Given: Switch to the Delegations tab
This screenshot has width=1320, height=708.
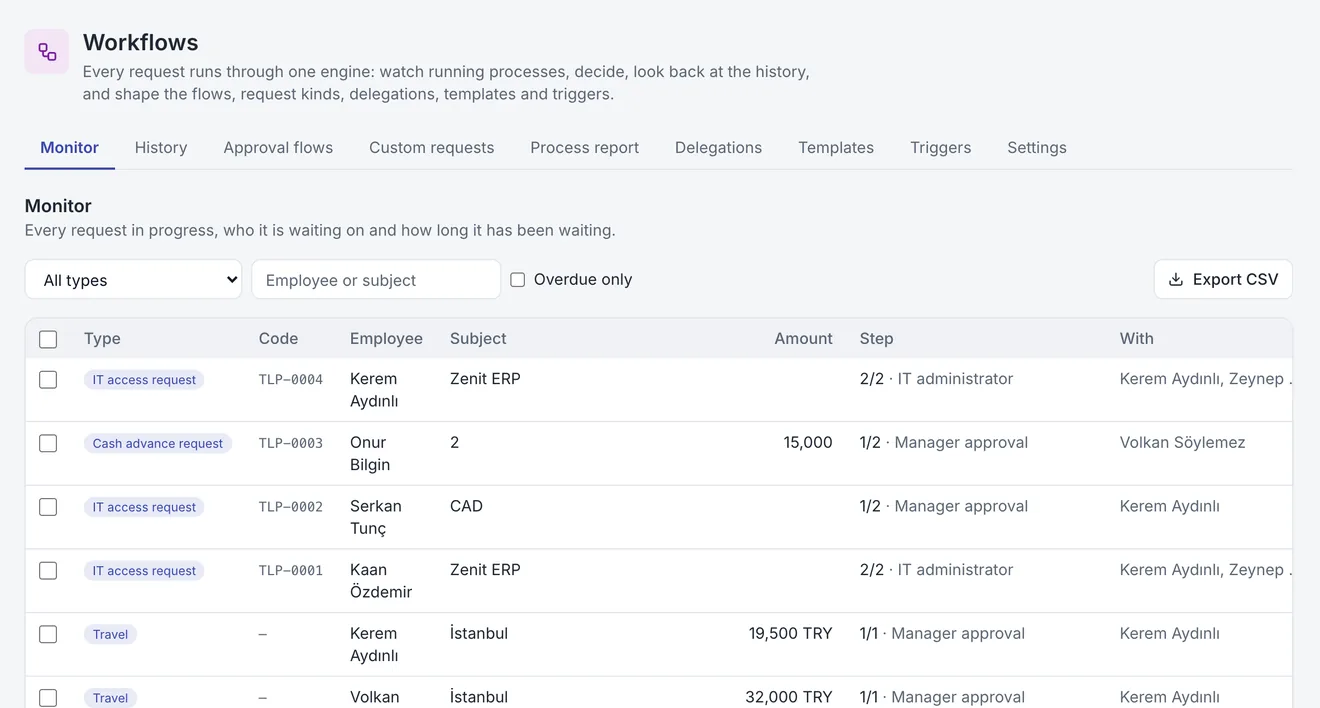Looking at the screenshot, I should click(x=718, y=148).
